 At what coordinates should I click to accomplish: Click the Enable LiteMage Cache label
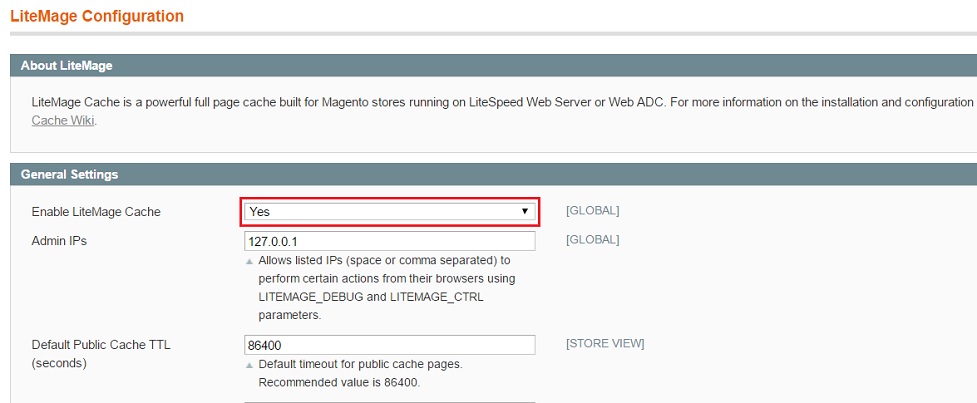(x=96, y=212)
